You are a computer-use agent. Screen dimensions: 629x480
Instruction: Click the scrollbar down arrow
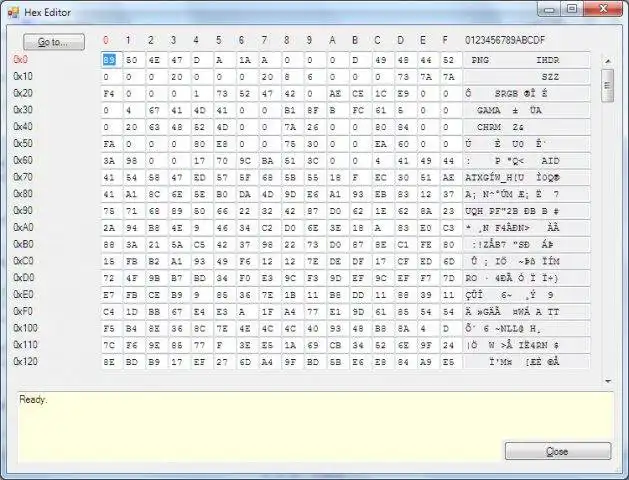pyautogui.click(x=608, y=381)
